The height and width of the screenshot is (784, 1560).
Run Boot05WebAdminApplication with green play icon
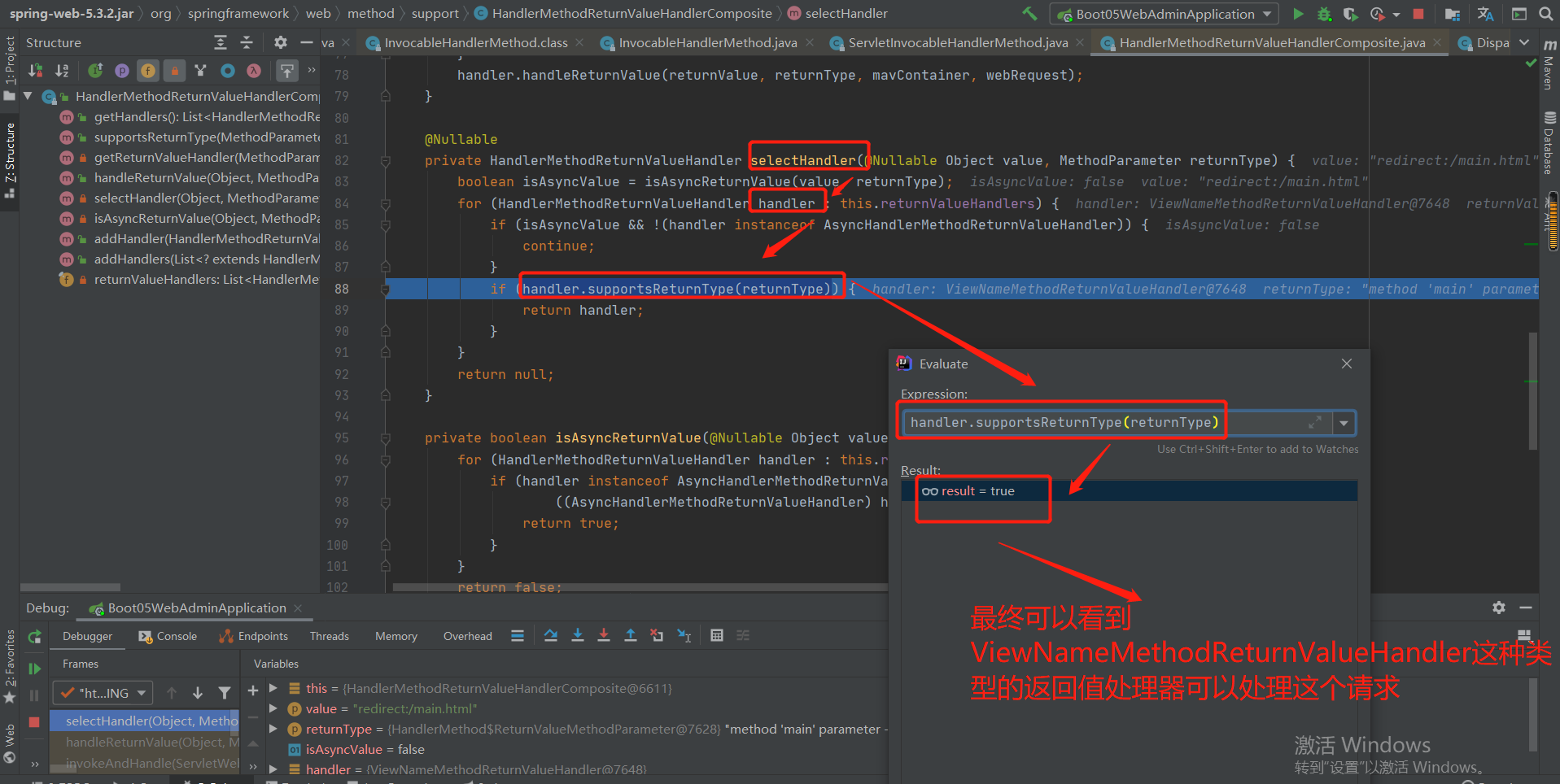pyautogui.click(x=1298, y=14)
